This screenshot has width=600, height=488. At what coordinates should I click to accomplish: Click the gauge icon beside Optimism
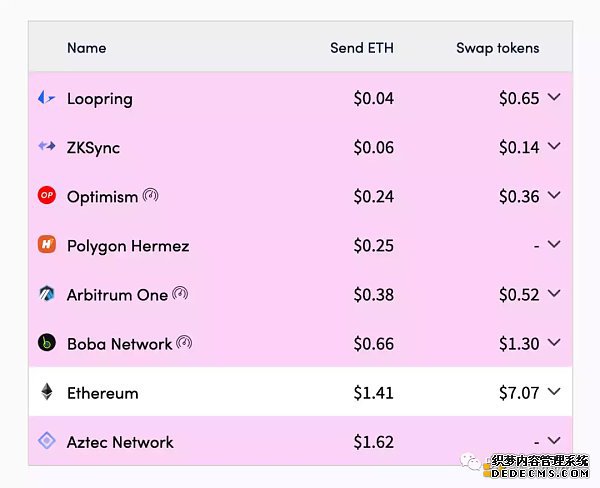point(150,195)
